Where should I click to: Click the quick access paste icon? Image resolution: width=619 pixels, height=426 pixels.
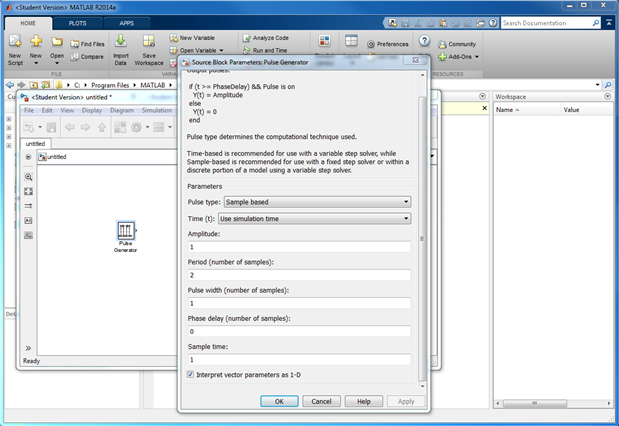pos(443,23)
